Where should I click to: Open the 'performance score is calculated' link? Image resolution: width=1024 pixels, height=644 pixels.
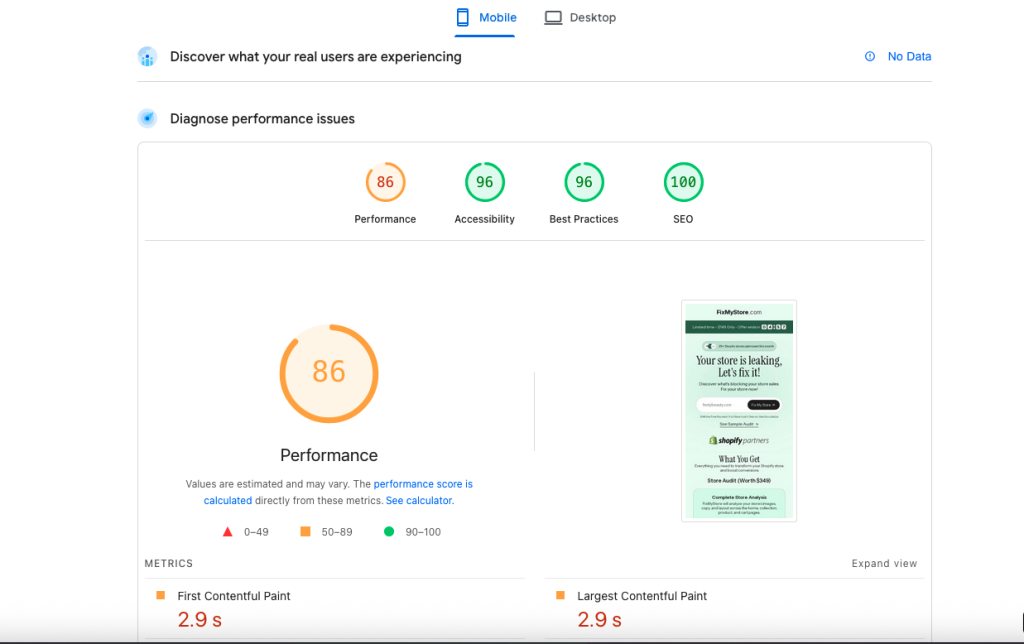[x=423, y=484]
